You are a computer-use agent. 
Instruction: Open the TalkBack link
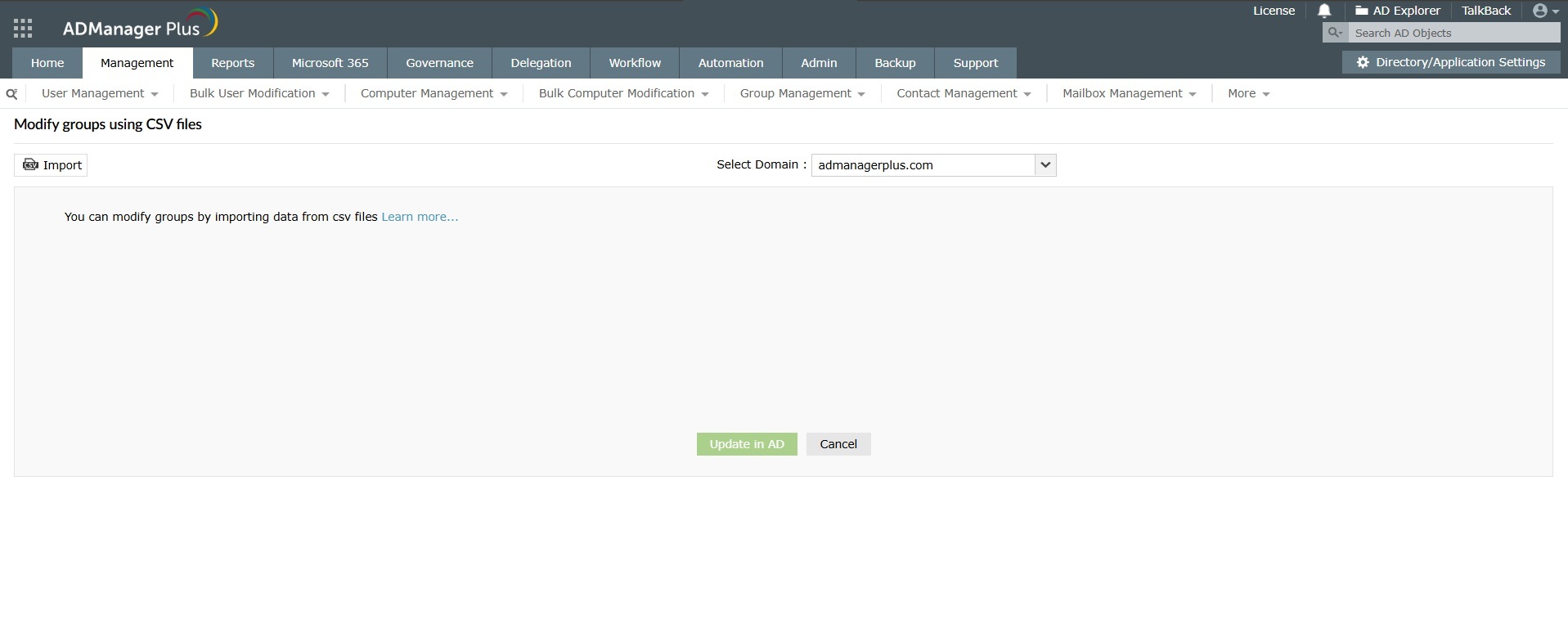point(1486,11)
